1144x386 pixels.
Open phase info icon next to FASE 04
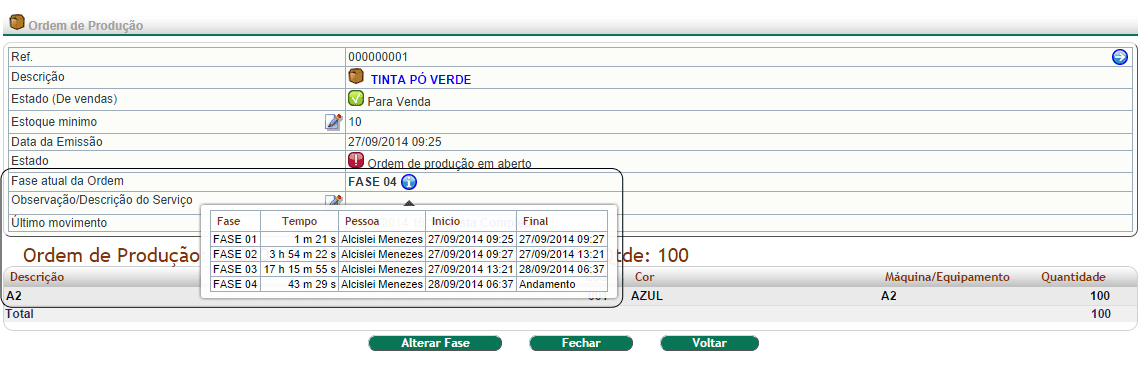[409, 182]
